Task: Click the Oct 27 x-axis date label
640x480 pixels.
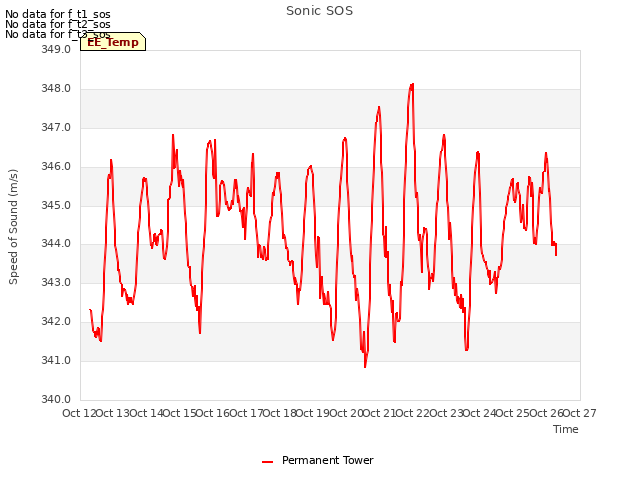Action: [x=580, y=413]
